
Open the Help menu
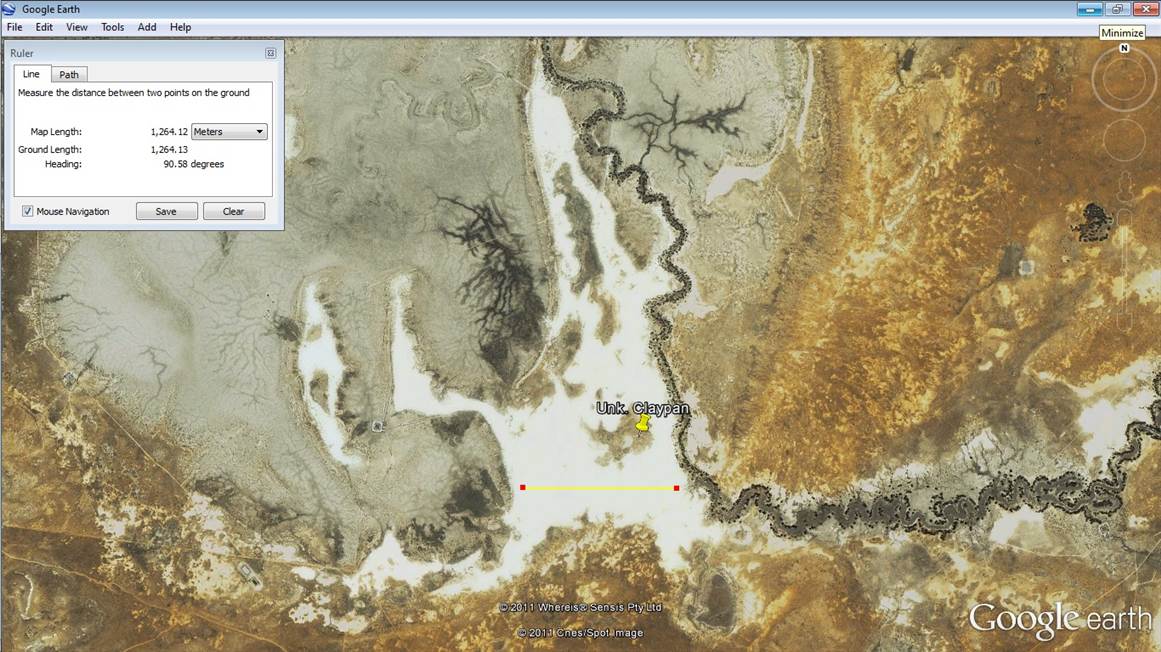180,27
